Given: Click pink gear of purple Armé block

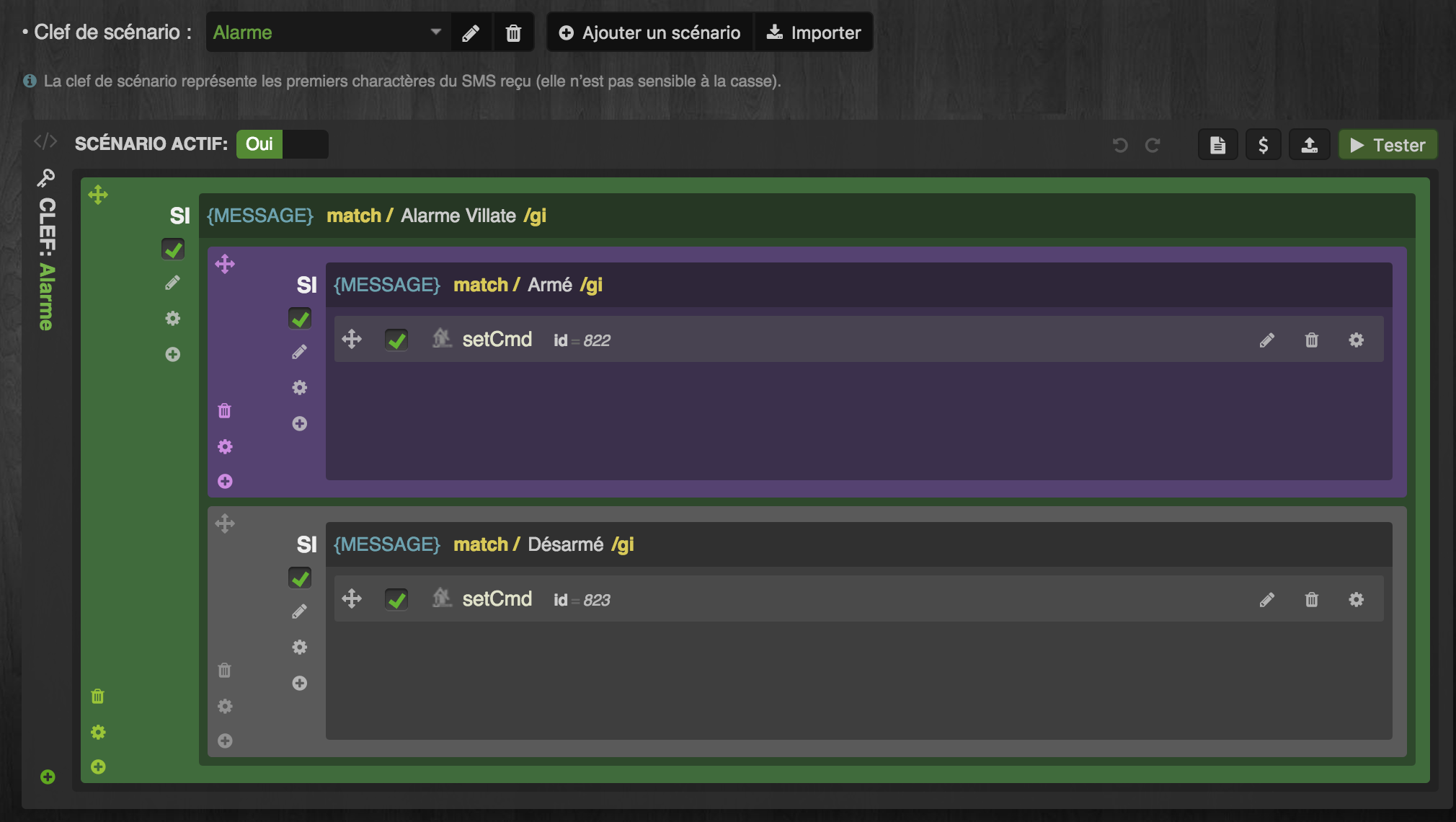Looking at the screenshot, I should [x=225, y=446].
